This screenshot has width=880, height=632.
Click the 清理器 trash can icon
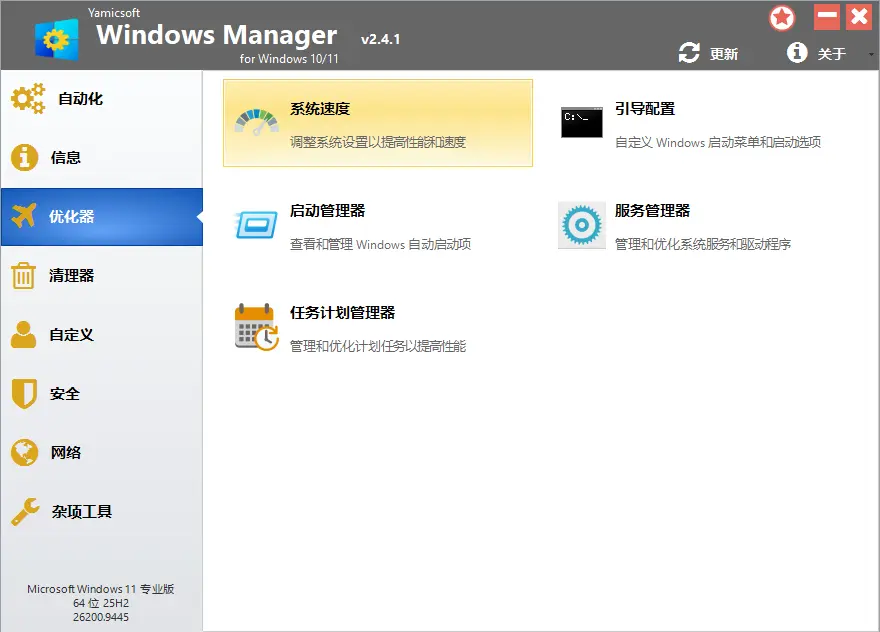pyautogui.click(x=23, y=275)
